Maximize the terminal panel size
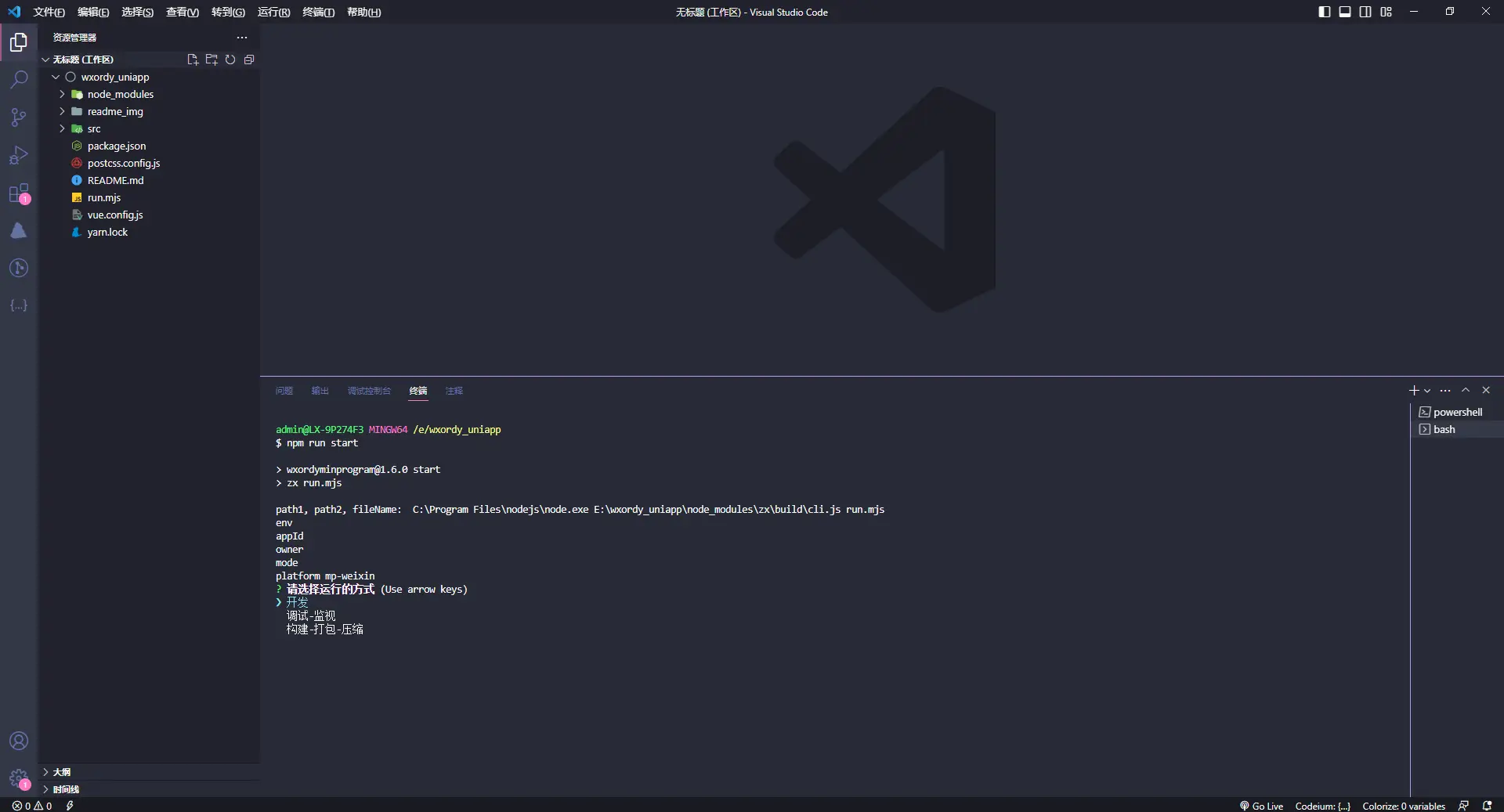This screenshot has height=812, width=1504. pos(1466,390)
